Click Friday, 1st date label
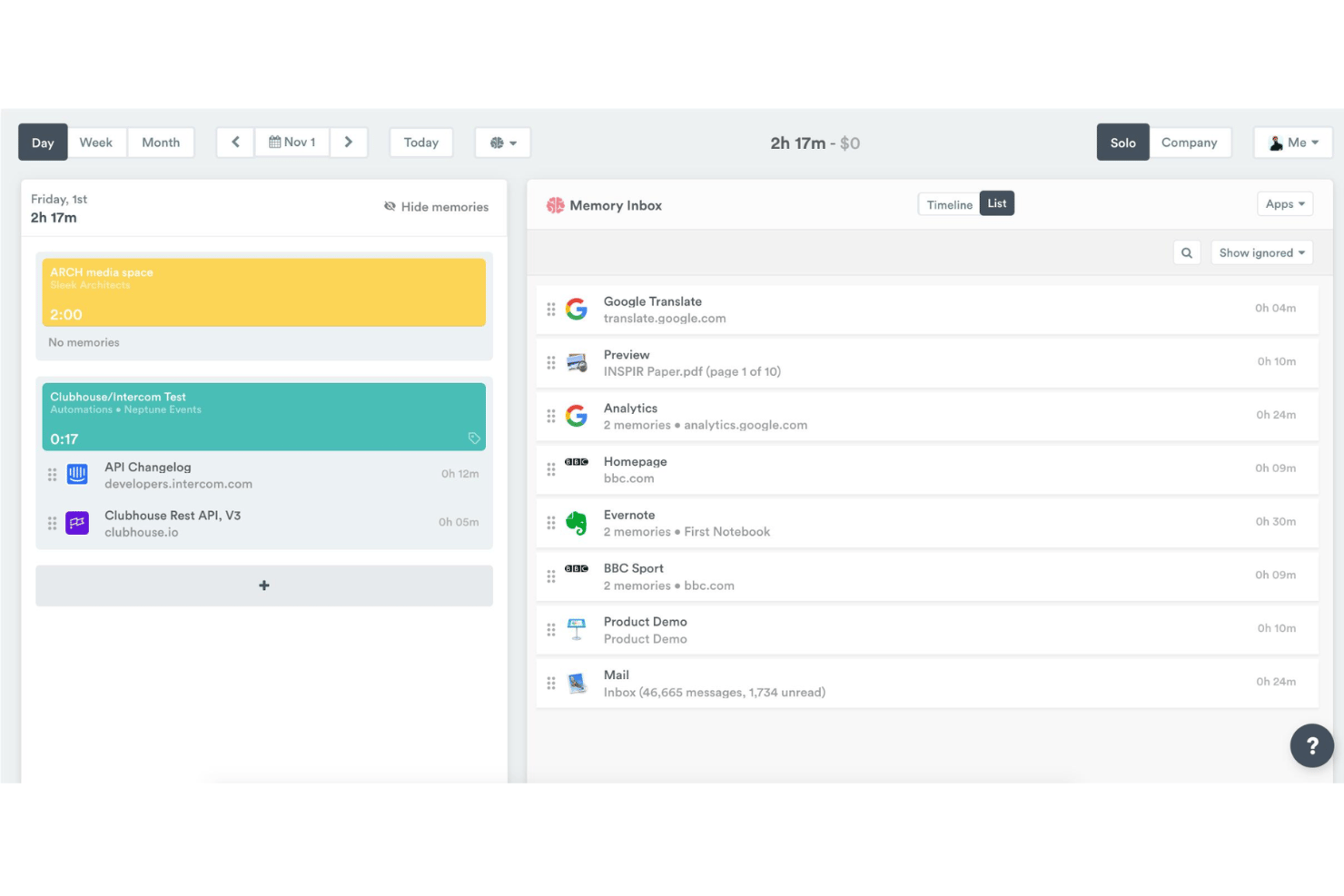Image resolution: width=1344 pixels, height=896 pixels. 59,199
